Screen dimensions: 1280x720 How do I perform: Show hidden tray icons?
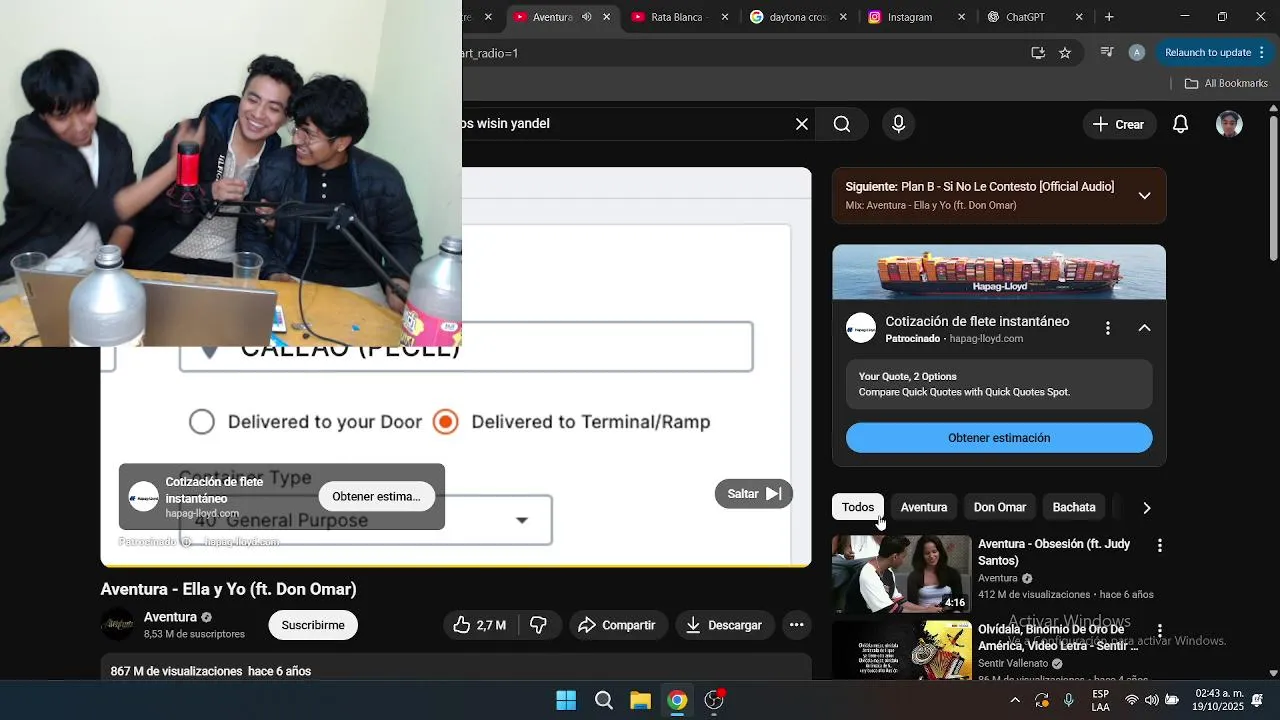[1015, 700]
